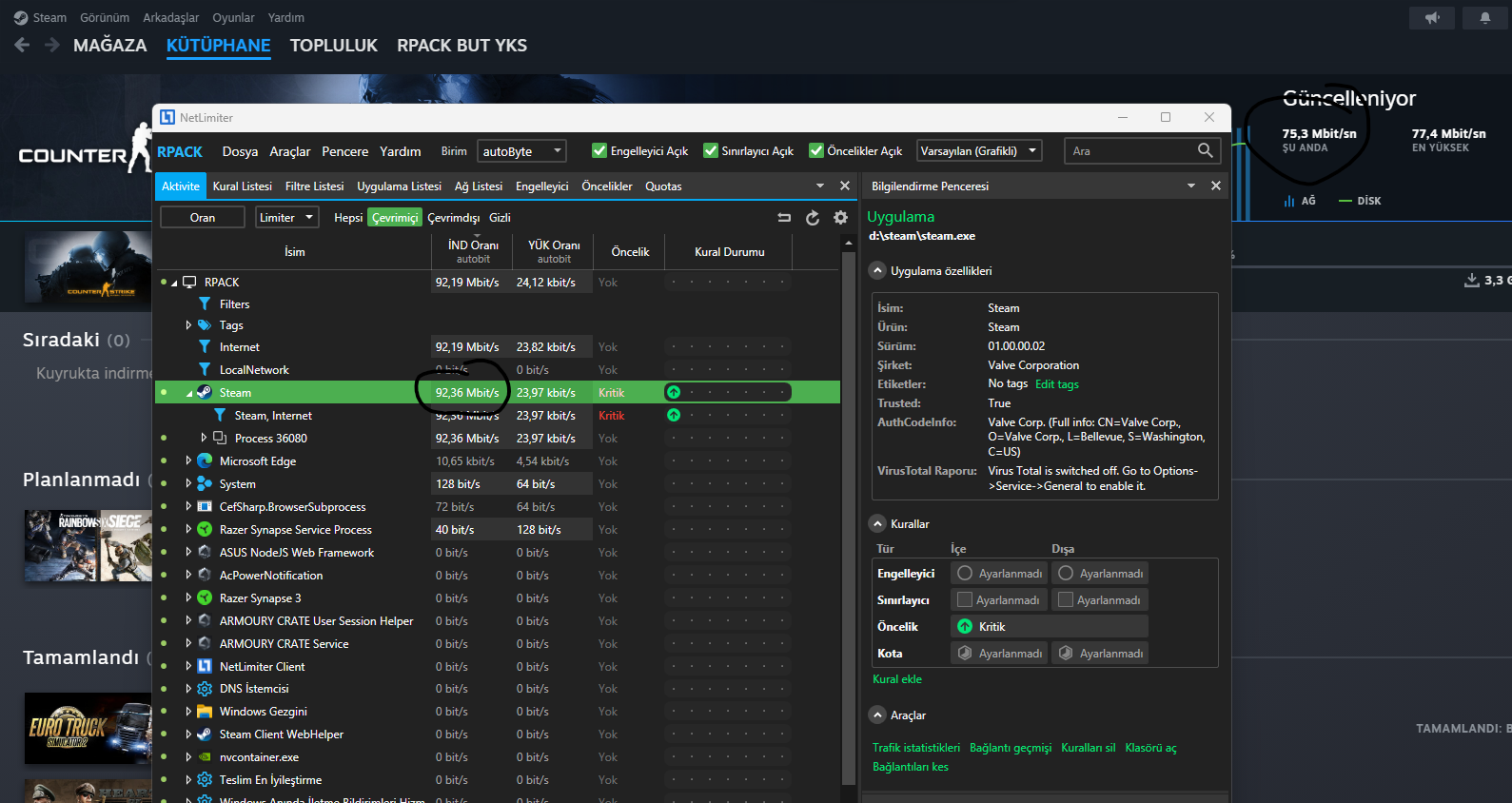Open the Rainbow Six Siege thumbnail in Steam

(88, 546)
